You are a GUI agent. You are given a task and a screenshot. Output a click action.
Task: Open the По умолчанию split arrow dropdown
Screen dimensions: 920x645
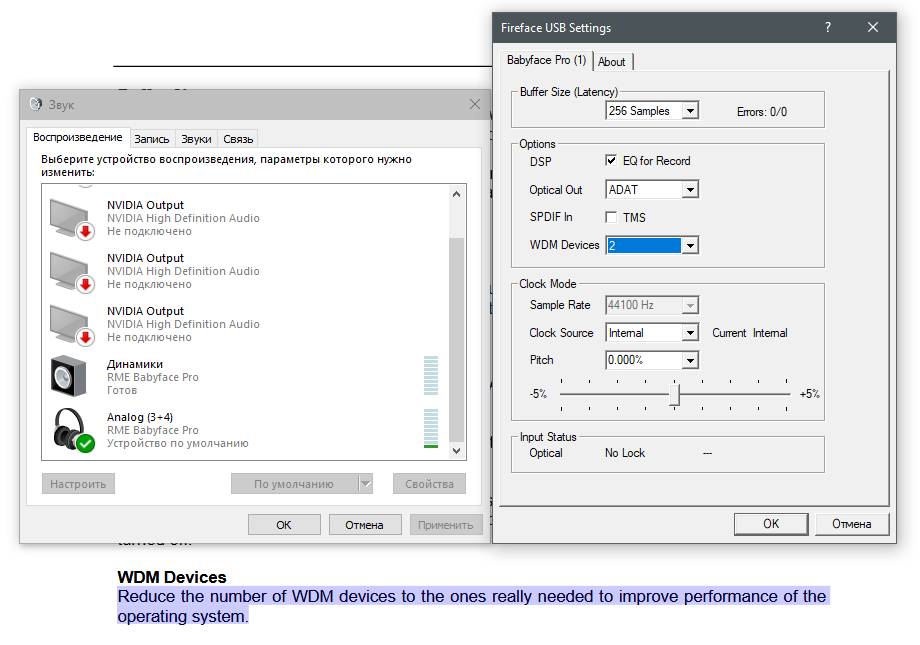point(366,484)
